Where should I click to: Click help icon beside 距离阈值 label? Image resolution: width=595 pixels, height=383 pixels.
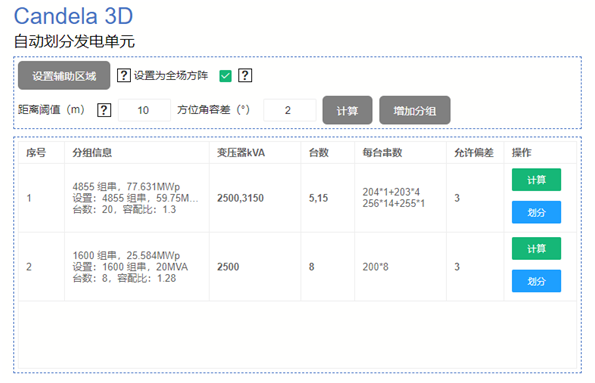coord(104,110)
